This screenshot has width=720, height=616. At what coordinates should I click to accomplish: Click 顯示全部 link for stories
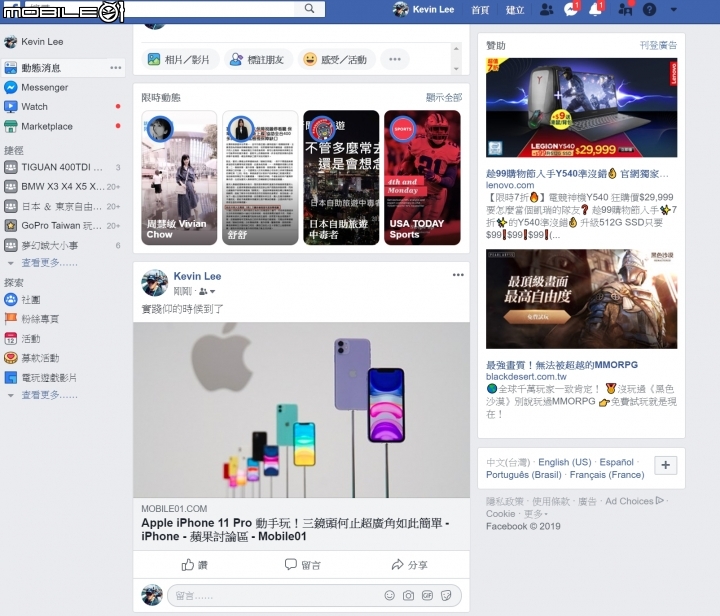click(x=444, y=97)
